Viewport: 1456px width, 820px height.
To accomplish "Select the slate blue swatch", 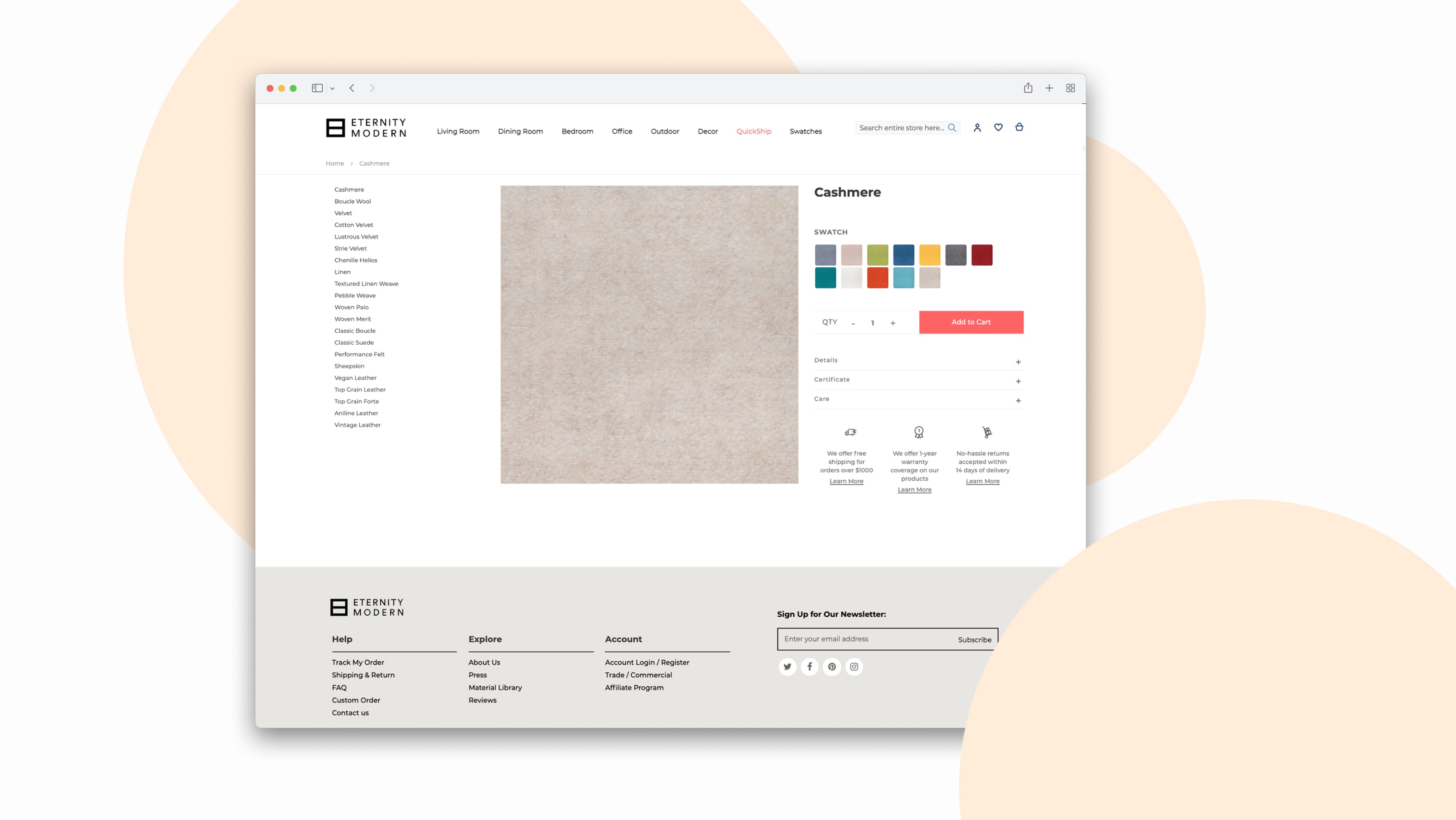I will [826, 255].
